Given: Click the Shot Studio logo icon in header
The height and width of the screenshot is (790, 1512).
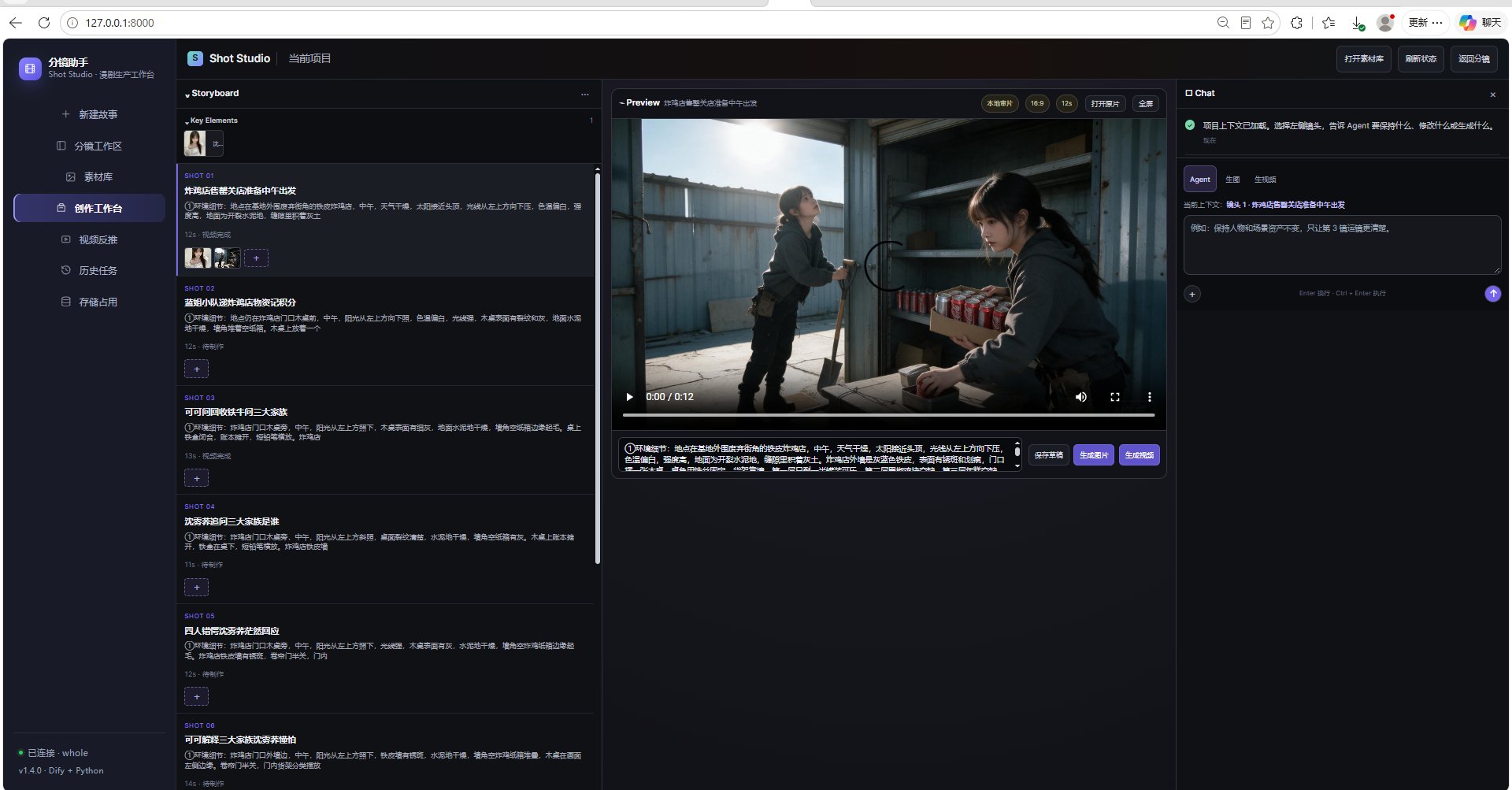Looking at the screenshot, I should pos(195,58).
